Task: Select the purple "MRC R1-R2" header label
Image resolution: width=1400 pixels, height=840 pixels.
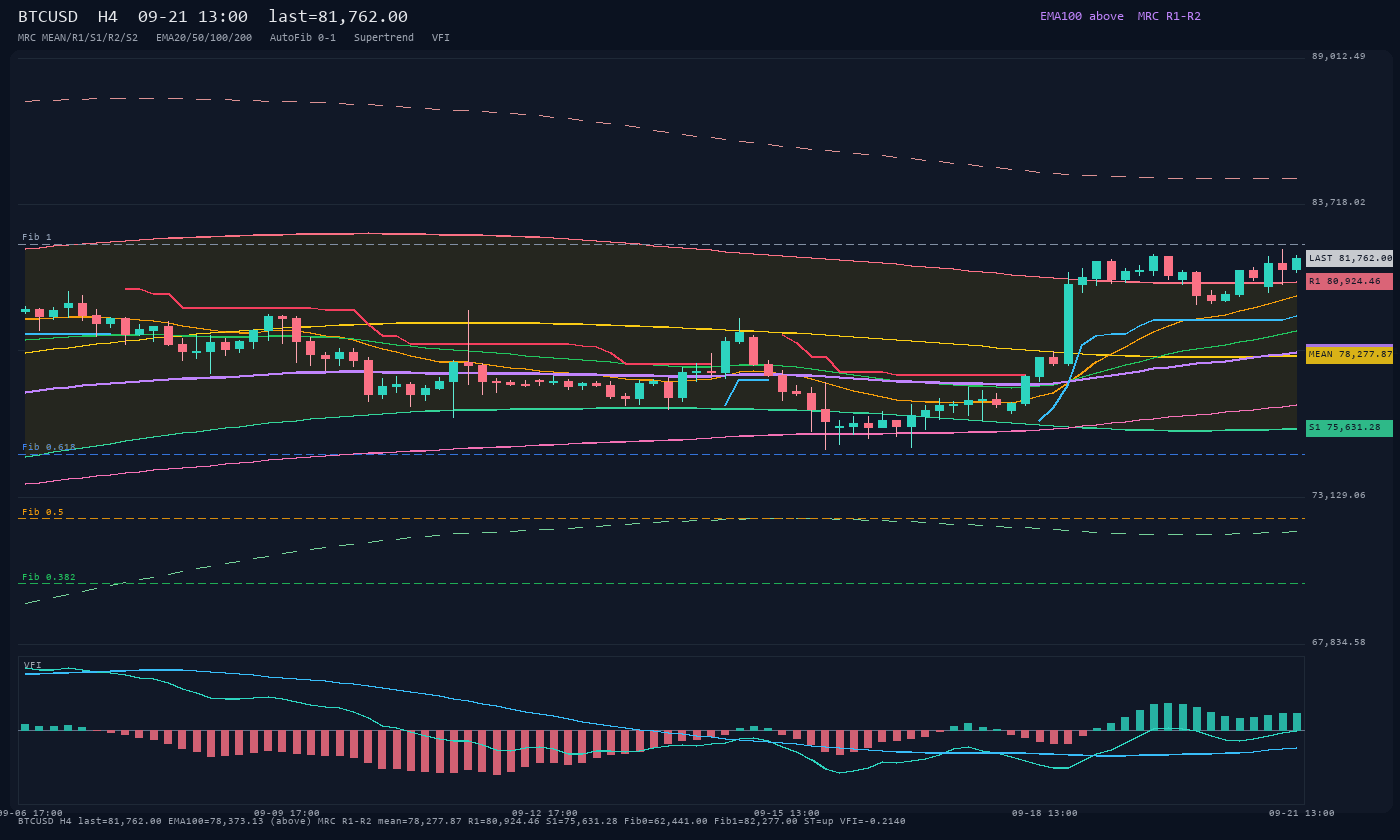Action: click(1169, 16)
